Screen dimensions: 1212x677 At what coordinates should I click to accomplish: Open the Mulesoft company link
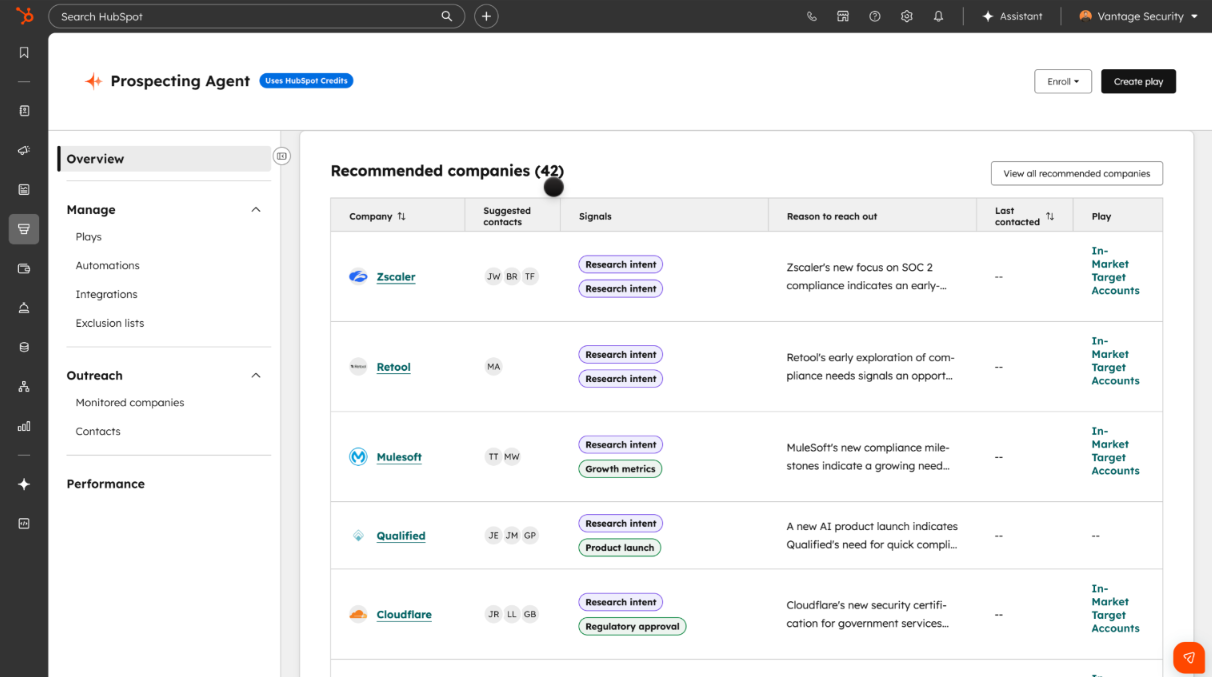tap(399, 457)
